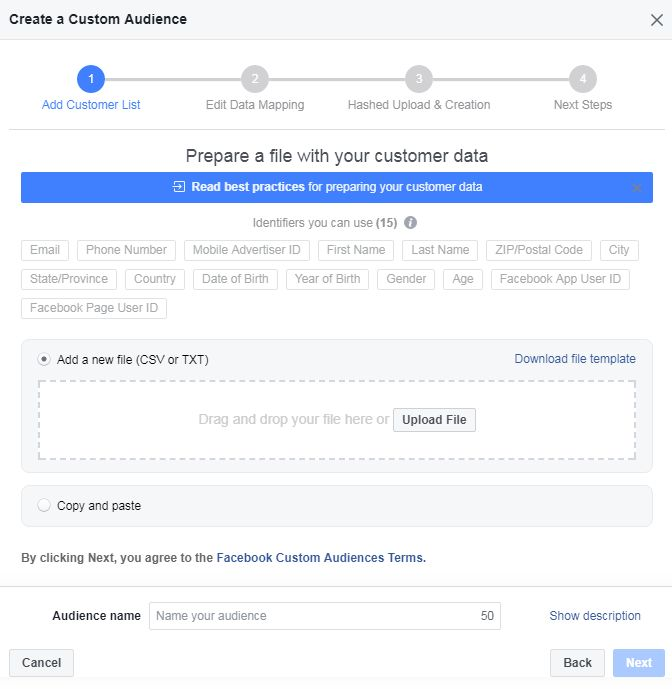Click the Download file template link
The height and width of the screenshot is (689, 672).
(575, 359)
